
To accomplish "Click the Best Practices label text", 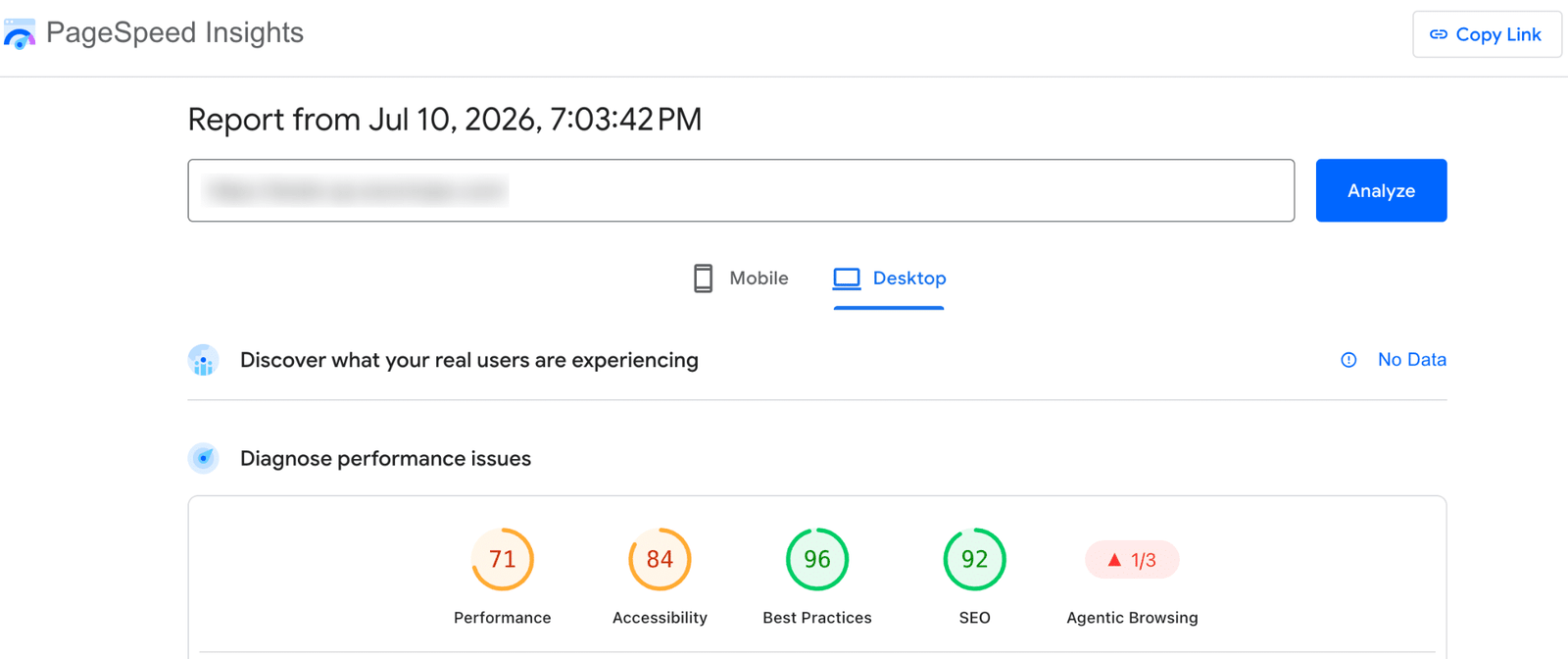I will [817, 618].
